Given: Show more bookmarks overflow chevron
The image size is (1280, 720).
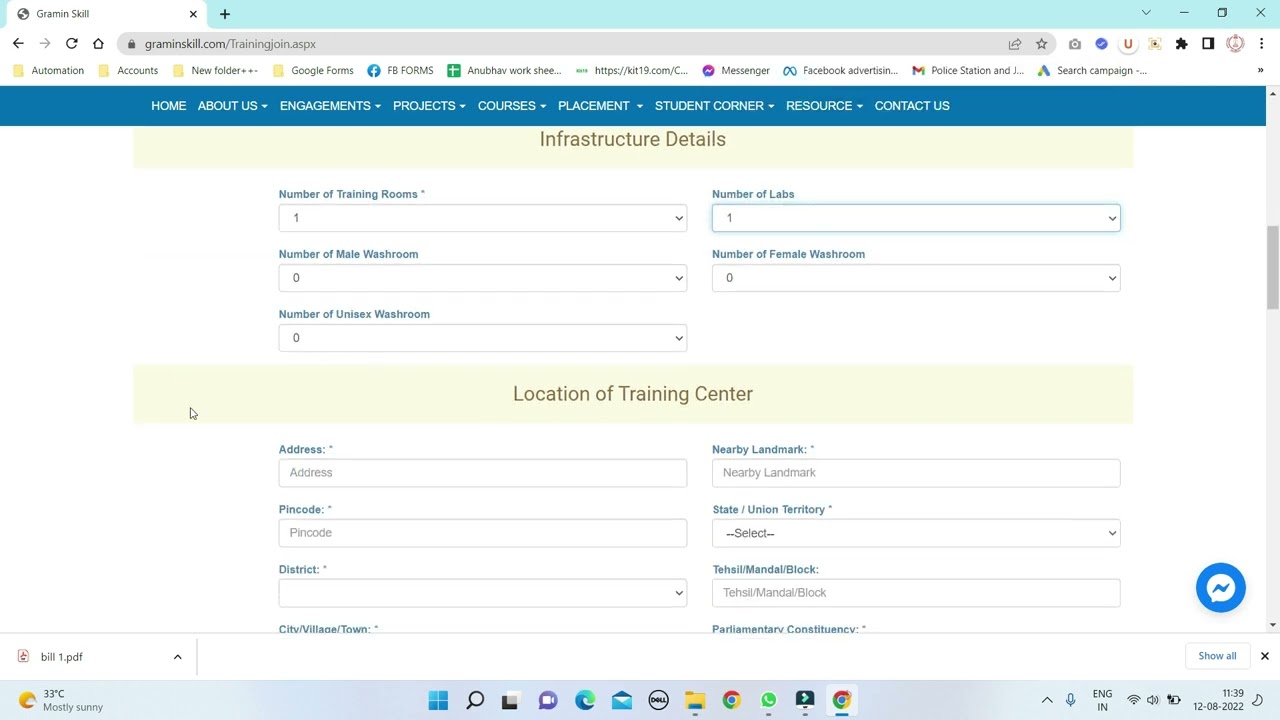Looking at the screenshot, I should click(x=1260, y=70).
